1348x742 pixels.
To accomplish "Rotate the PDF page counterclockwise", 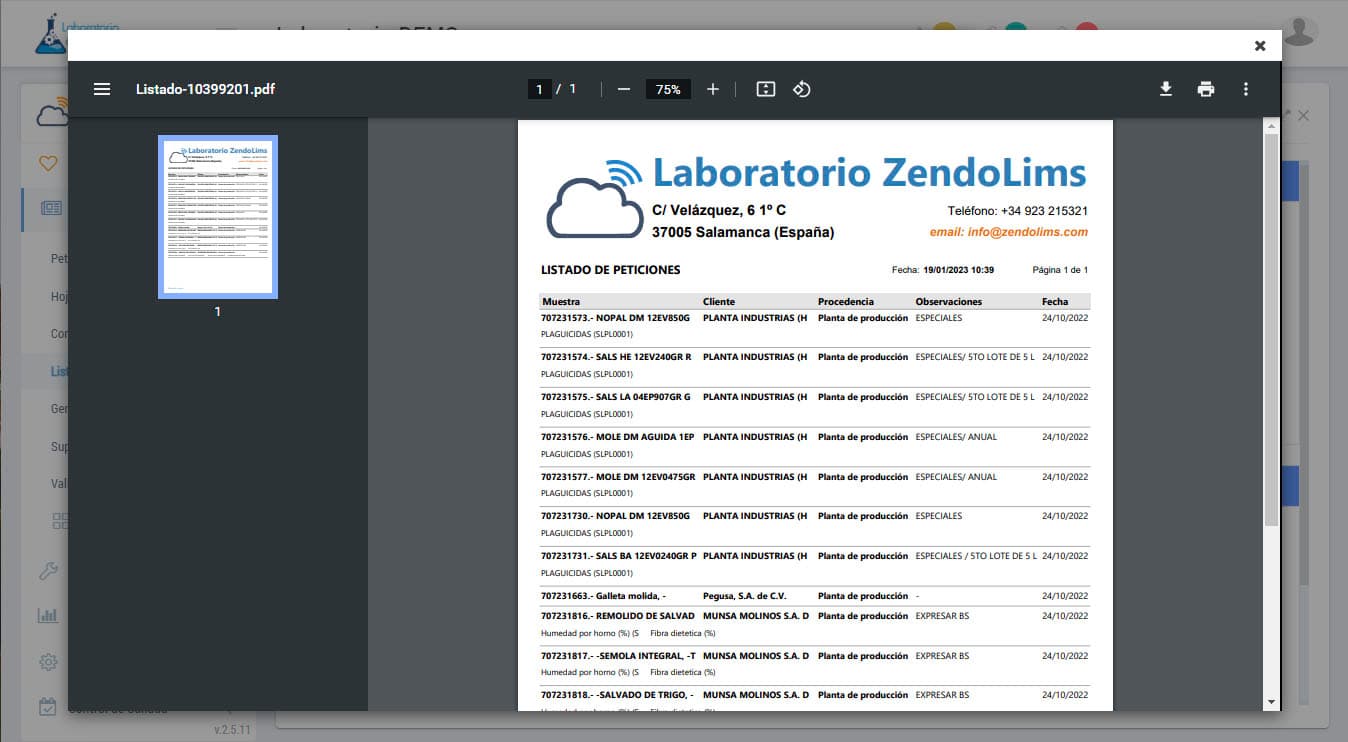I will click(x=801, y=89).
